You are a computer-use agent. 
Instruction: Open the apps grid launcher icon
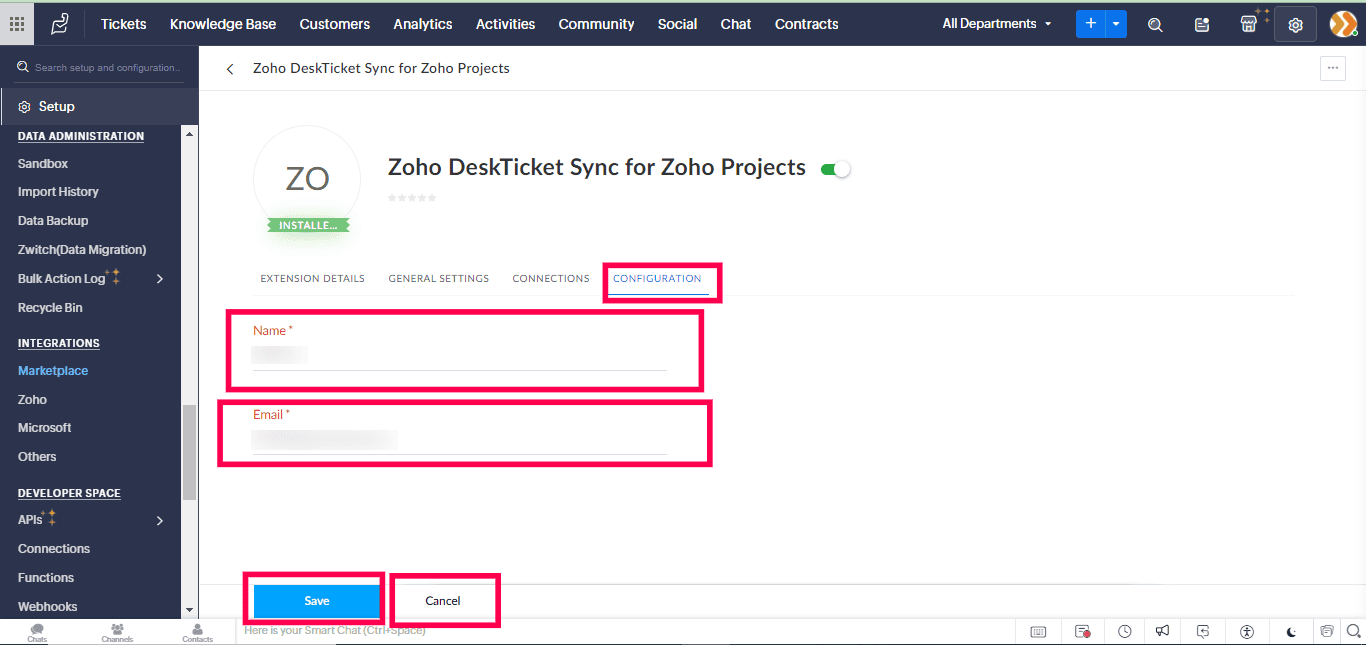17,24
